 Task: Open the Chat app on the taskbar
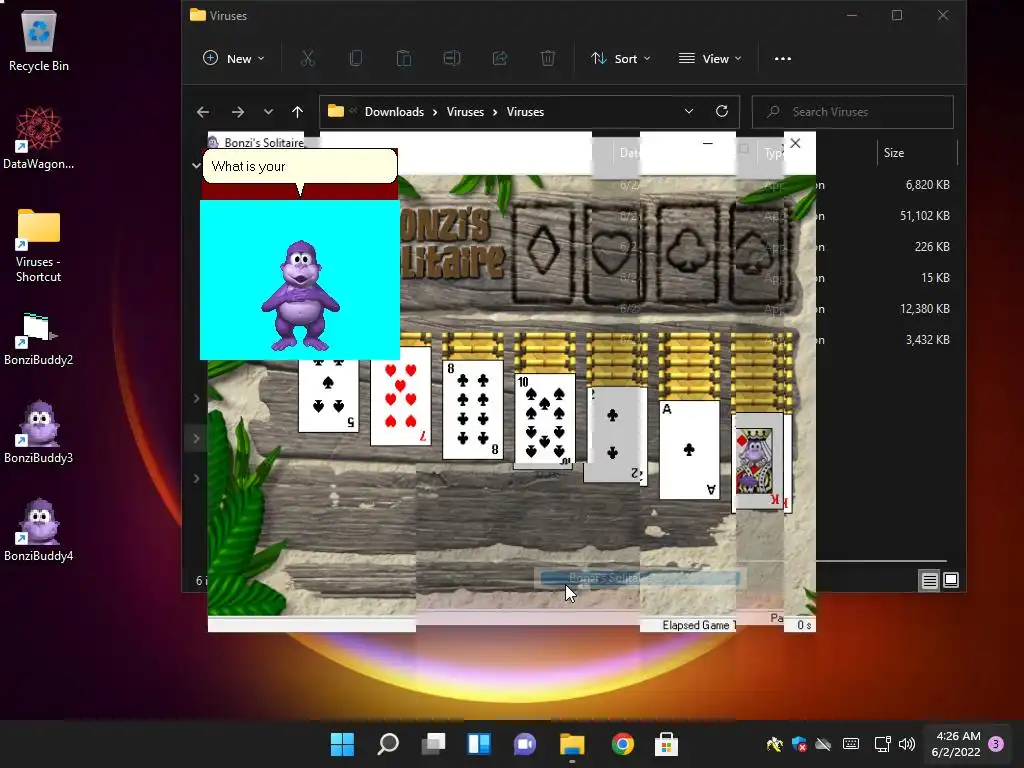click(x=525, y=744)
